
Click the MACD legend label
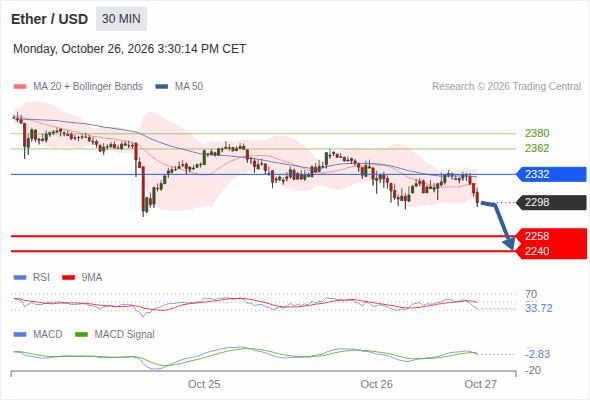pos(47,335)
